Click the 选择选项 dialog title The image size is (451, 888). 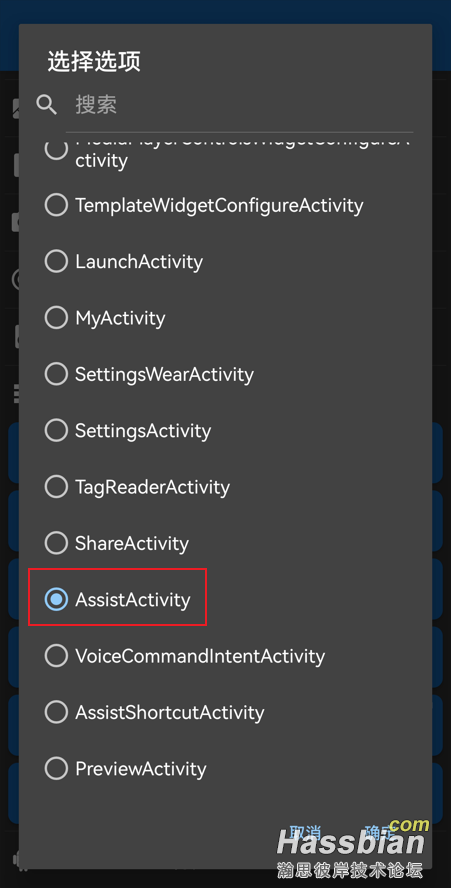click(x=94, y=61)
